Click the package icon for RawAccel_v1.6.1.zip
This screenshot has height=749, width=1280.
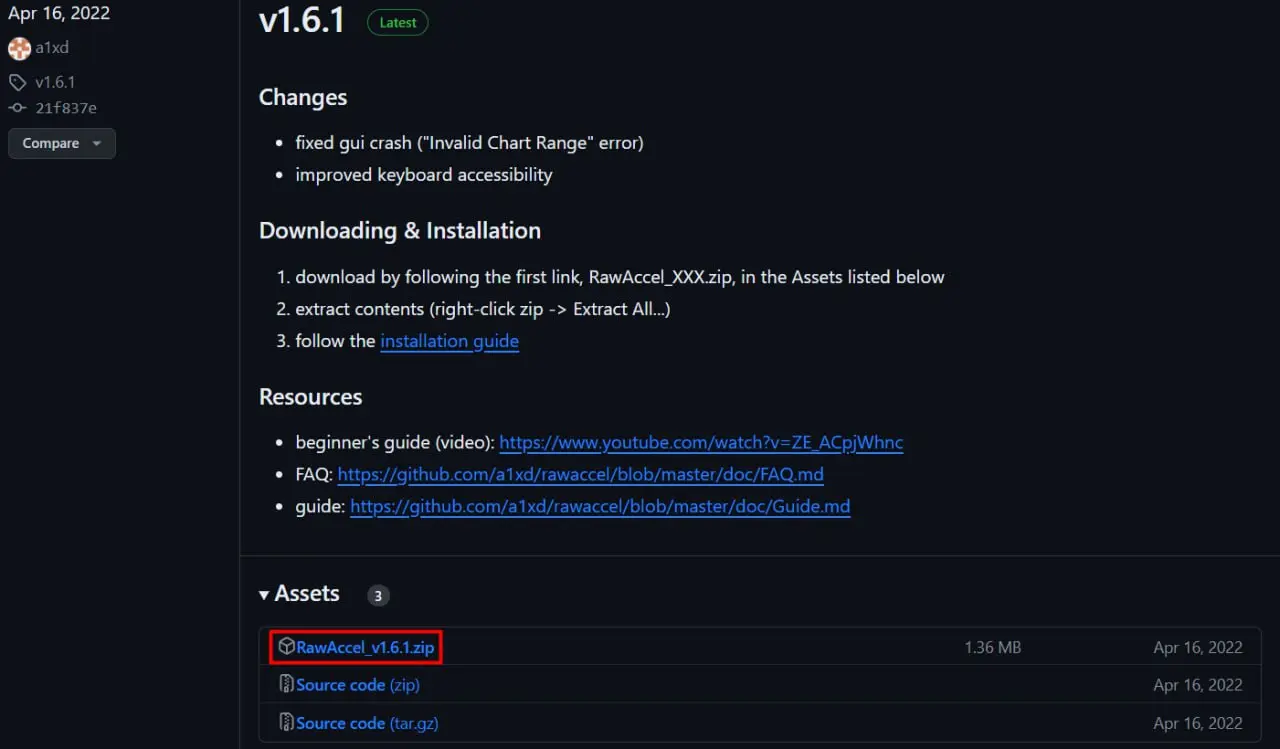(286, 647)
